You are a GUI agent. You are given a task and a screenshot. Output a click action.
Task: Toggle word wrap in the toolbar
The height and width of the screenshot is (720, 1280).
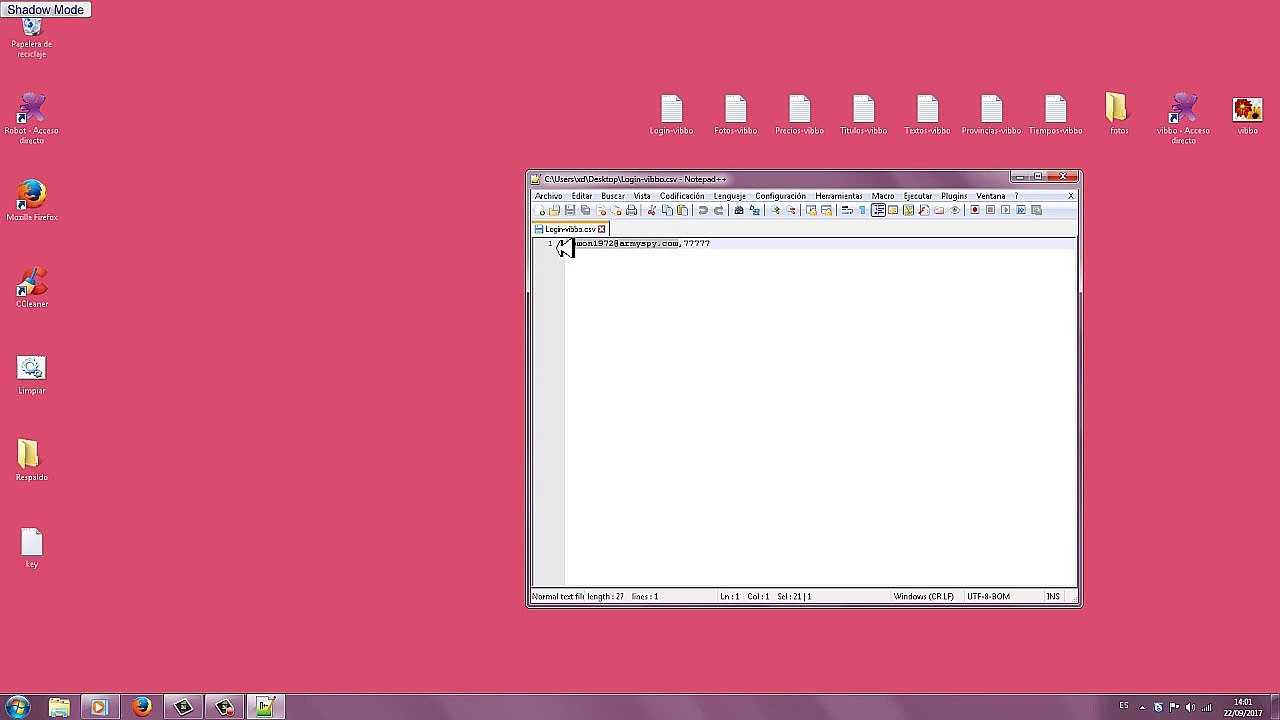coord(847,210)
